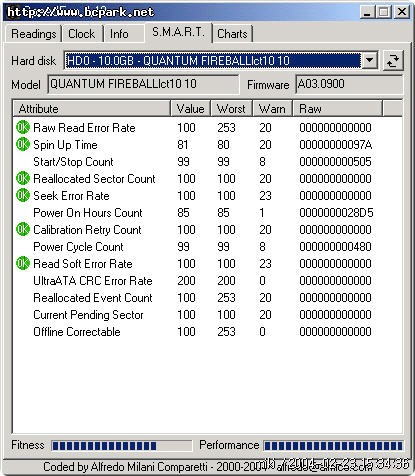Select the Power On Hours Count row
Viewport: 415px width, 476px height.
pos(207,213)
